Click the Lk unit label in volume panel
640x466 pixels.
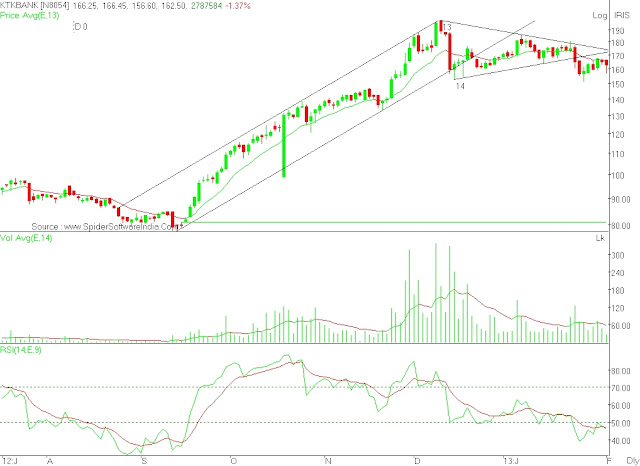click(600, 238)
